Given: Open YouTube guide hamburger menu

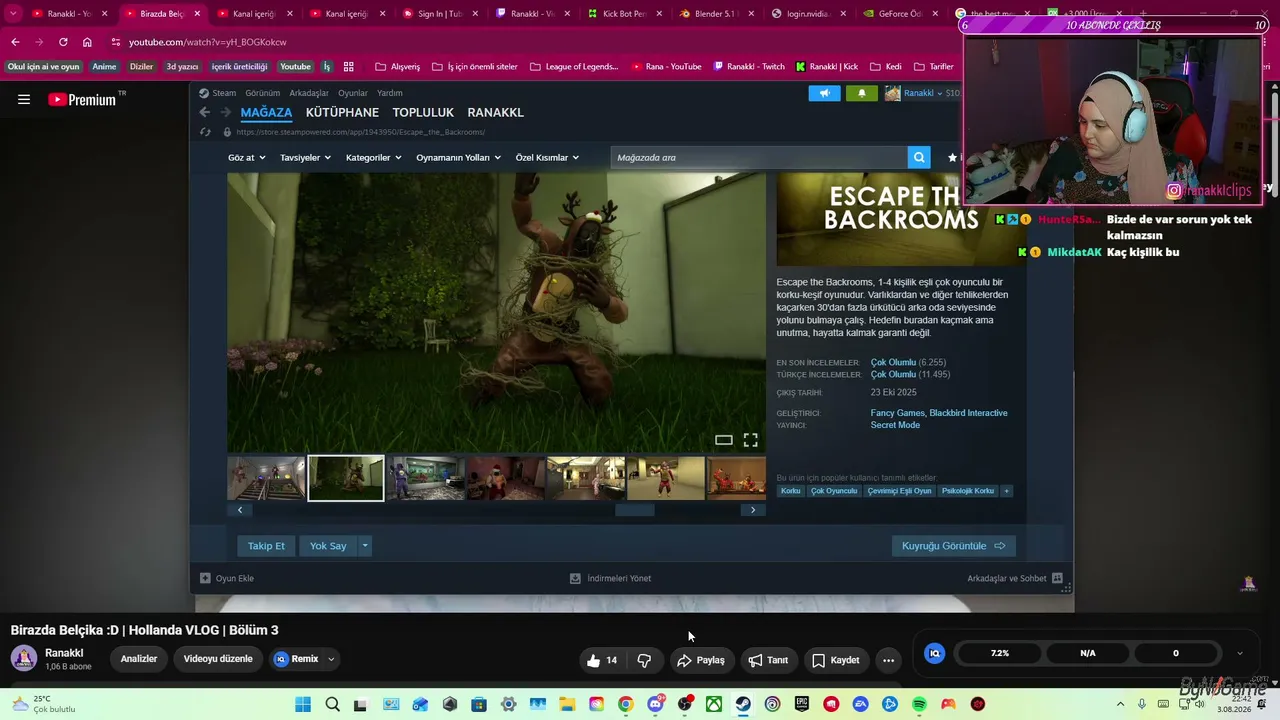Looking at the screenshot, I should (x=24, y=99).
